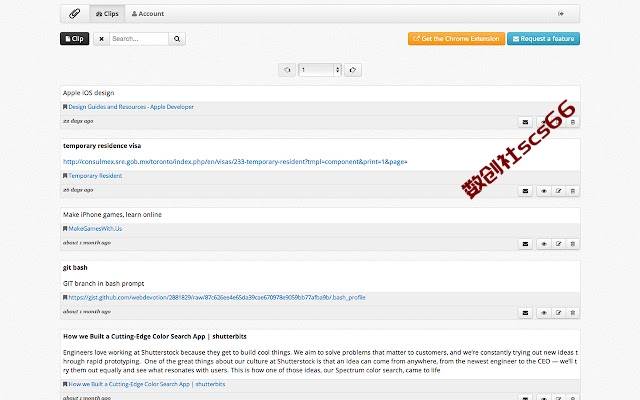Delete the temporary residence visa clip
Image resolution: width=640 pixels, height=400 pixels.
click(573, 191)
